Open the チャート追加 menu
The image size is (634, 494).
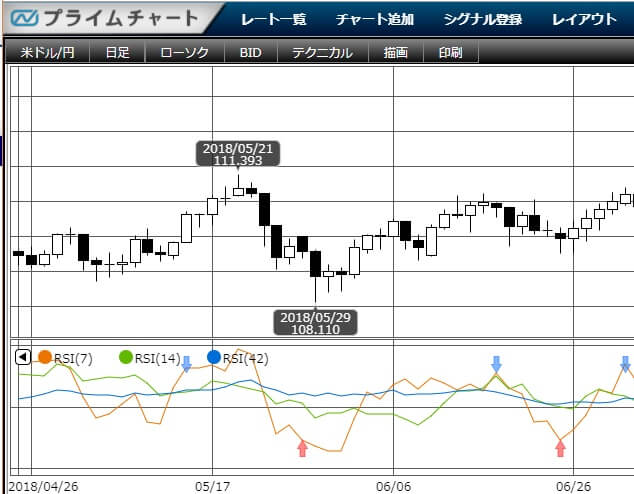(x=375, y=19)
